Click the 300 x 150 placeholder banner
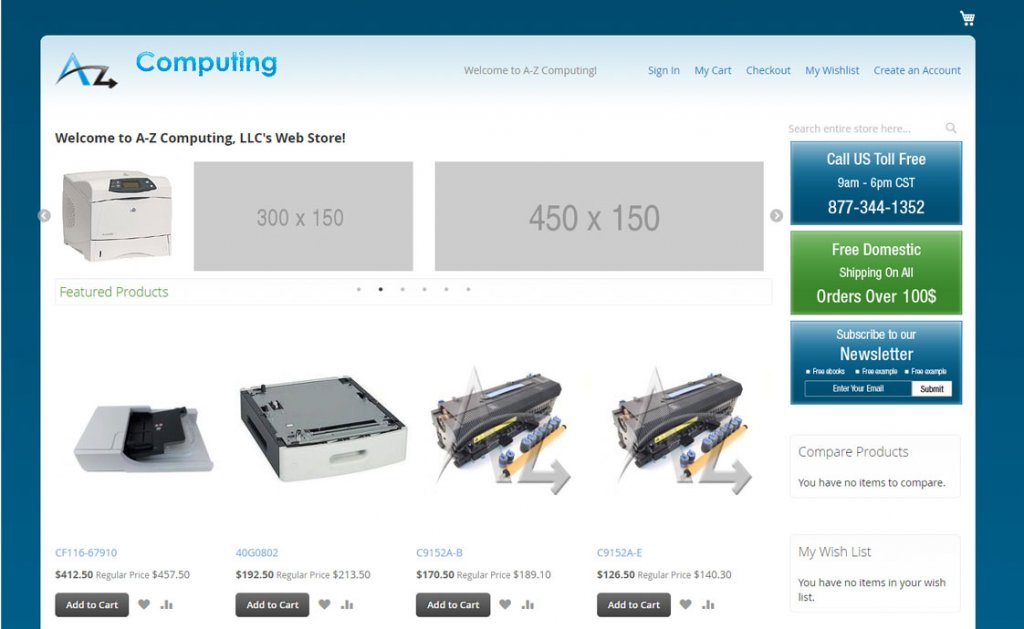 (x=303, y=216)
